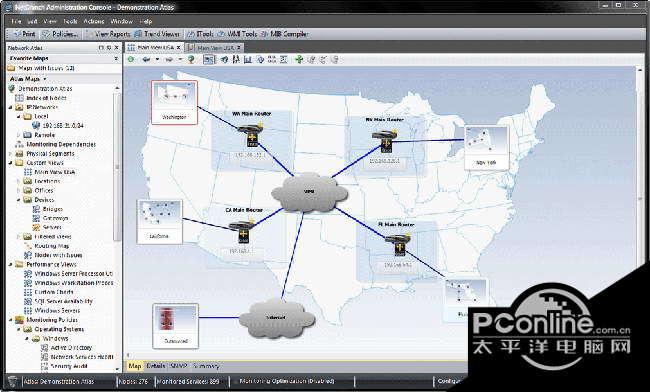Open the back history dropdown arrow
The width and height of the screenshot is (650, 392).
pos(157,60)
